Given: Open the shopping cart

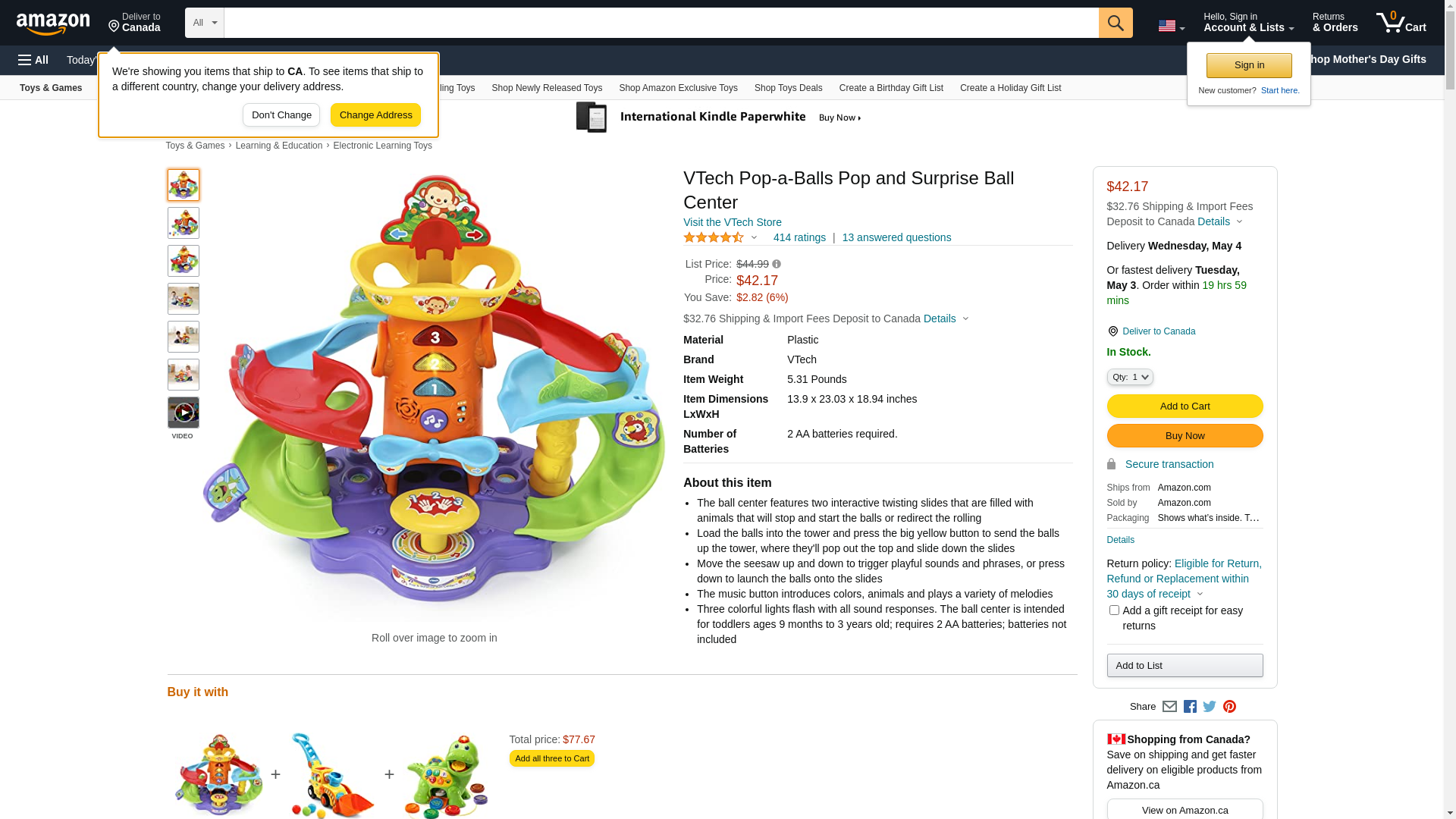Looking at the screenshot, I should coord(1401,23).
